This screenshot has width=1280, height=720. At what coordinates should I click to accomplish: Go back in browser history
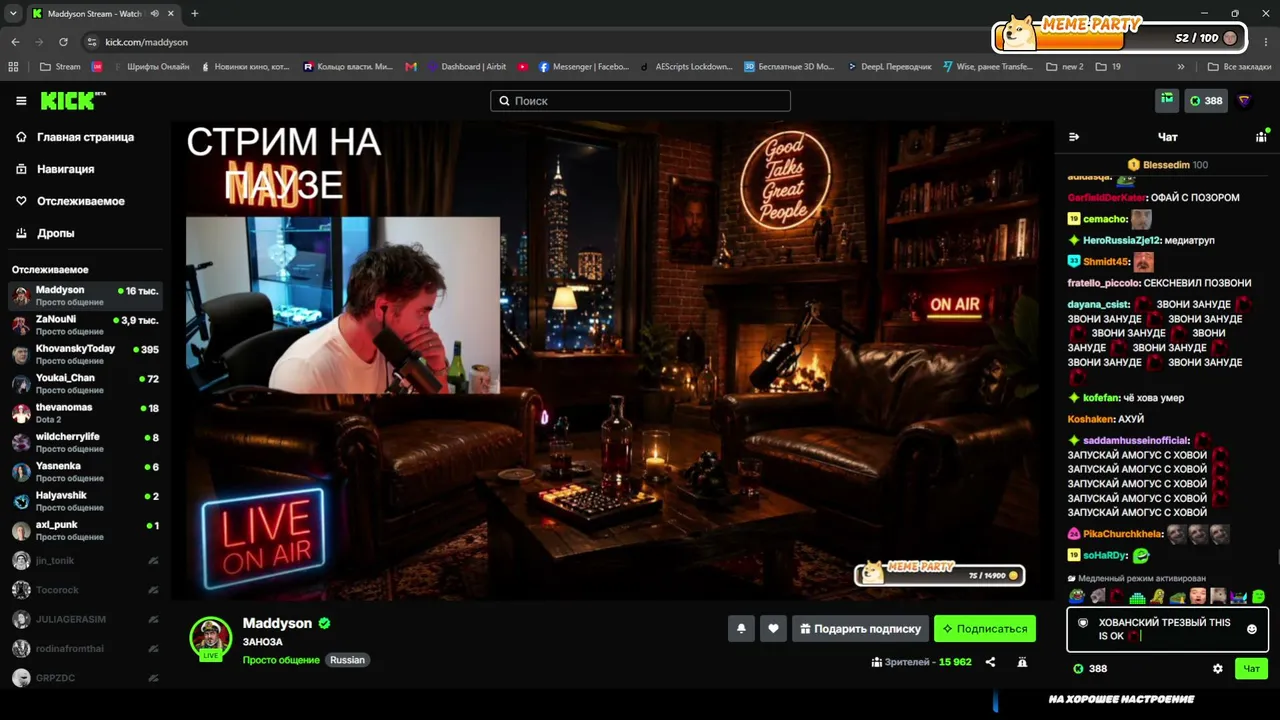click(15, 42)
